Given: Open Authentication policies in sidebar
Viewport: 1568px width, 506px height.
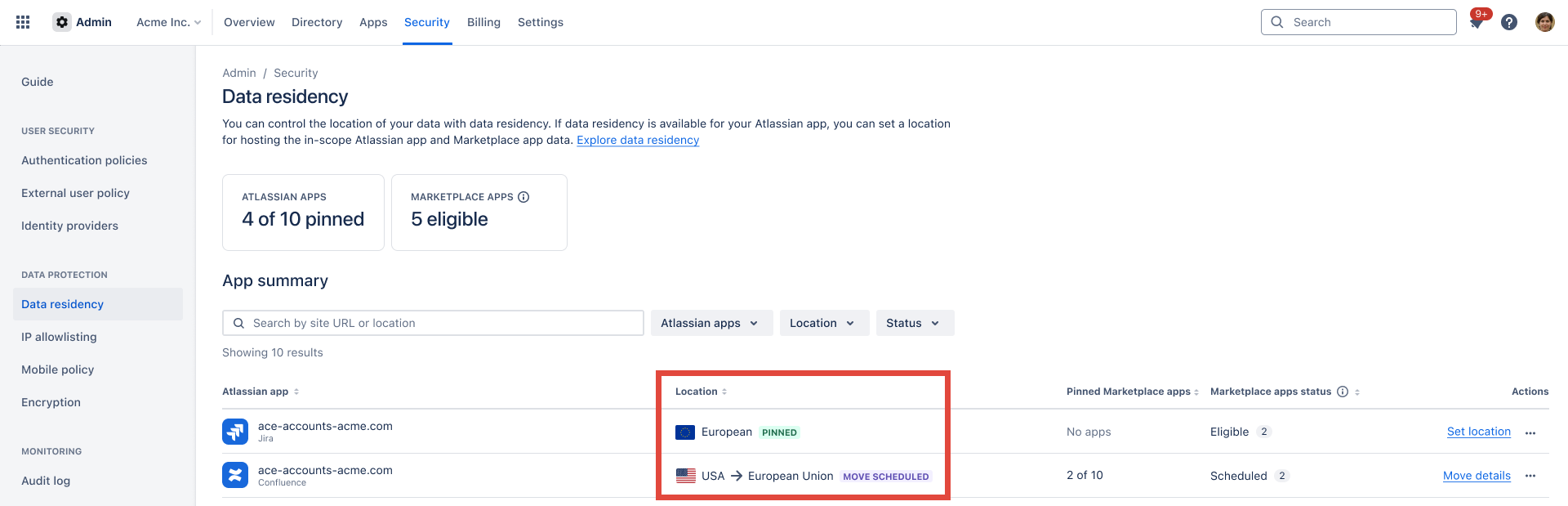Looking at the screenshot, I should (84, 160).
